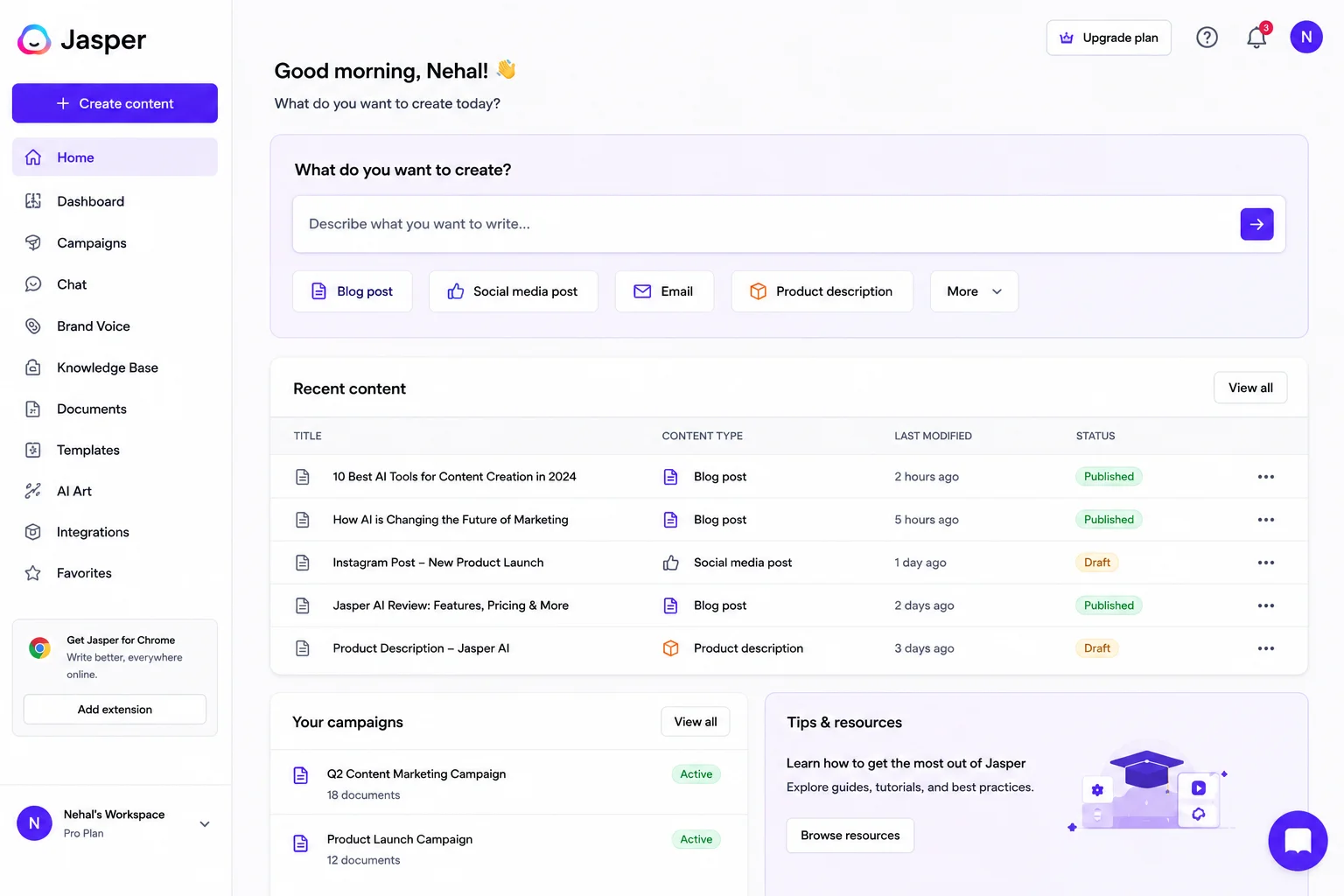This screenshot has height=896, width=1344.
Task: Open options for 10 Best AI Tools row
Action: pyautogui.click(x=1265, y=477)
